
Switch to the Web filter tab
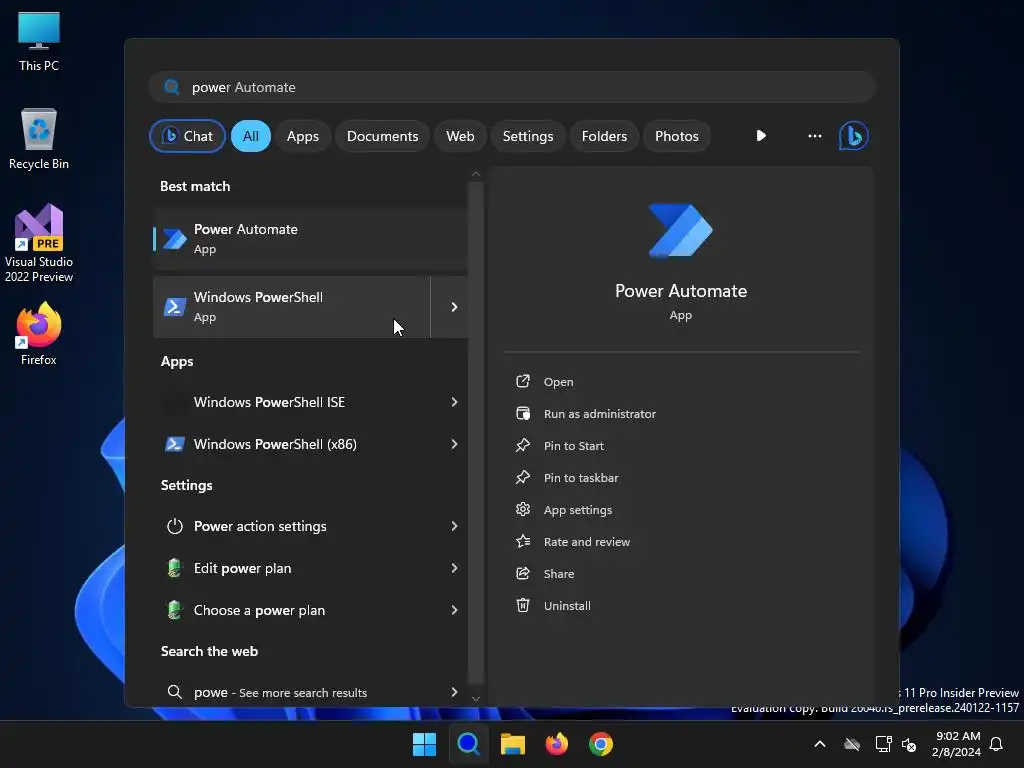click(460, 136)
